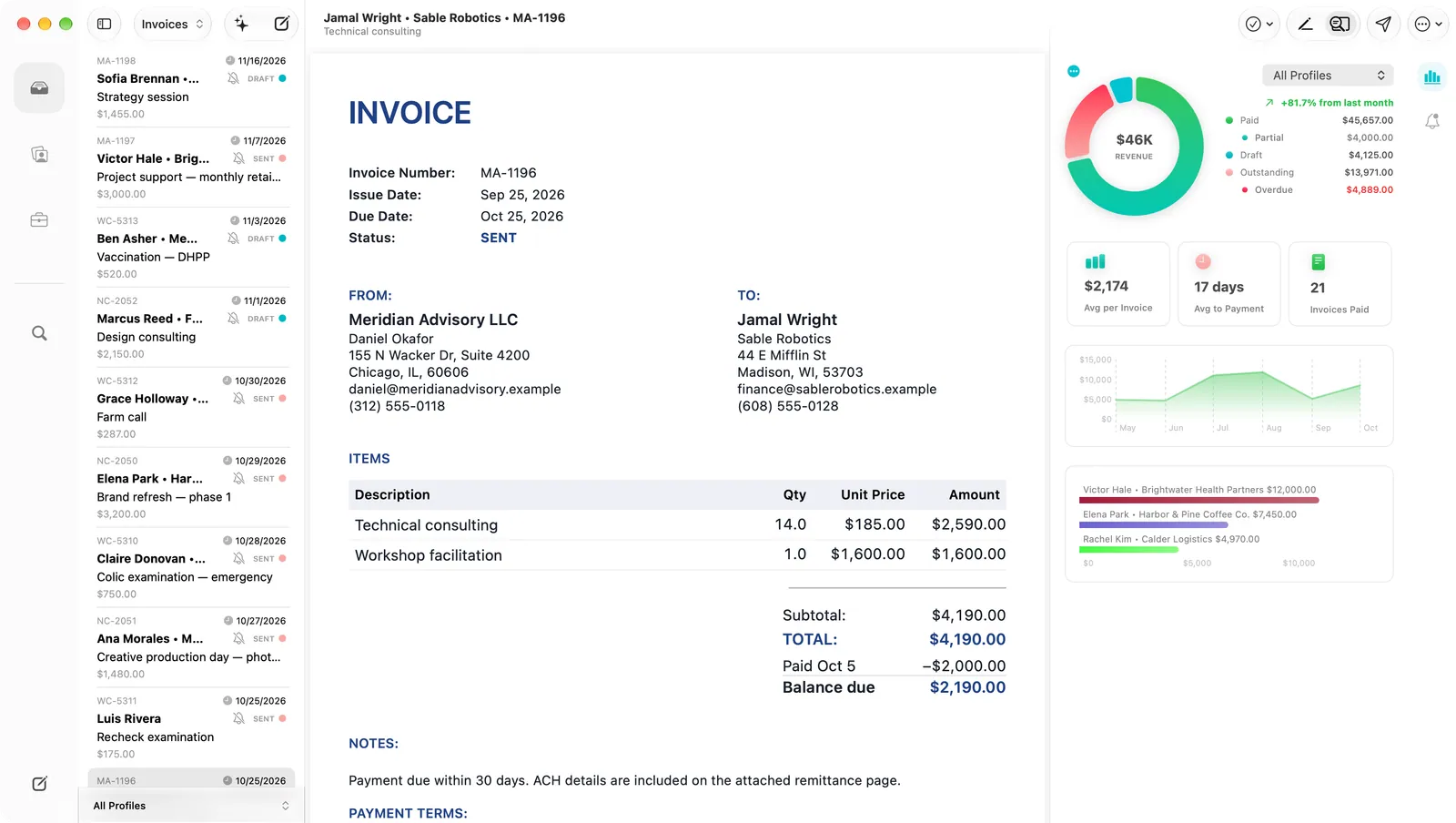The image size is (1456, 823).
Task: Click the SENT status in invoice
Action: tap(499, 238)
